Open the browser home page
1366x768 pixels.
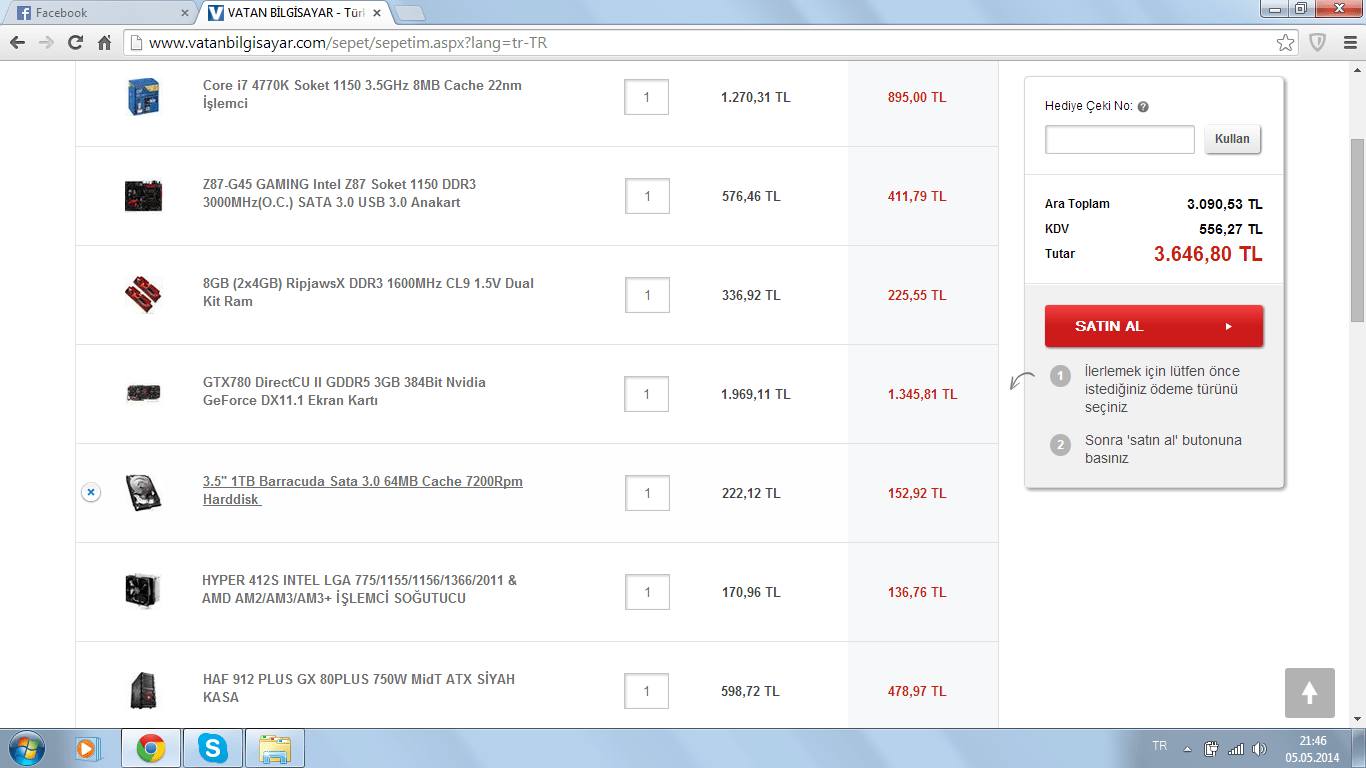[104, 43]
